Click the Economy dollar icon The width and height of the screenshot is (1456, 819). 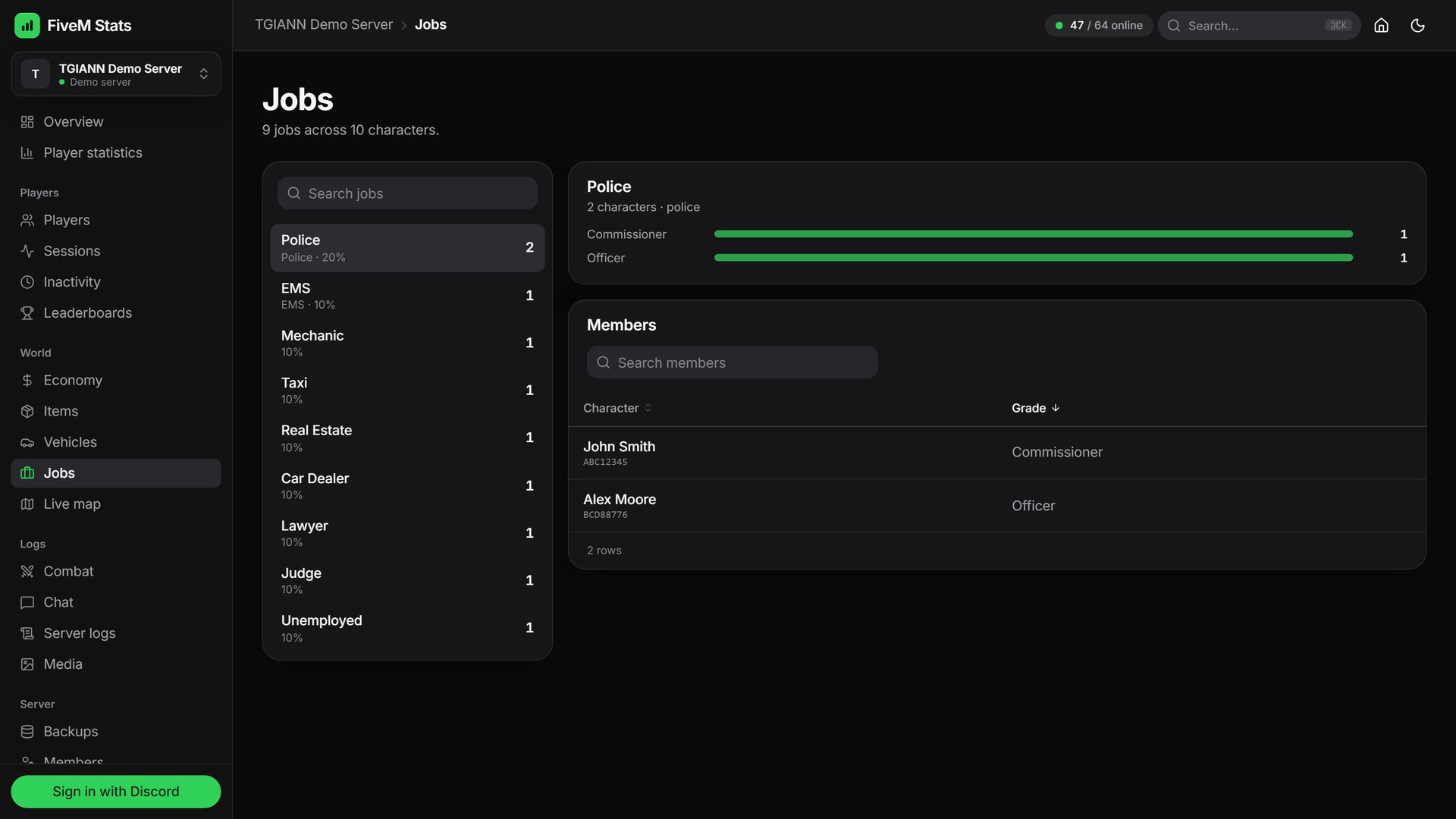coord(27,380)
